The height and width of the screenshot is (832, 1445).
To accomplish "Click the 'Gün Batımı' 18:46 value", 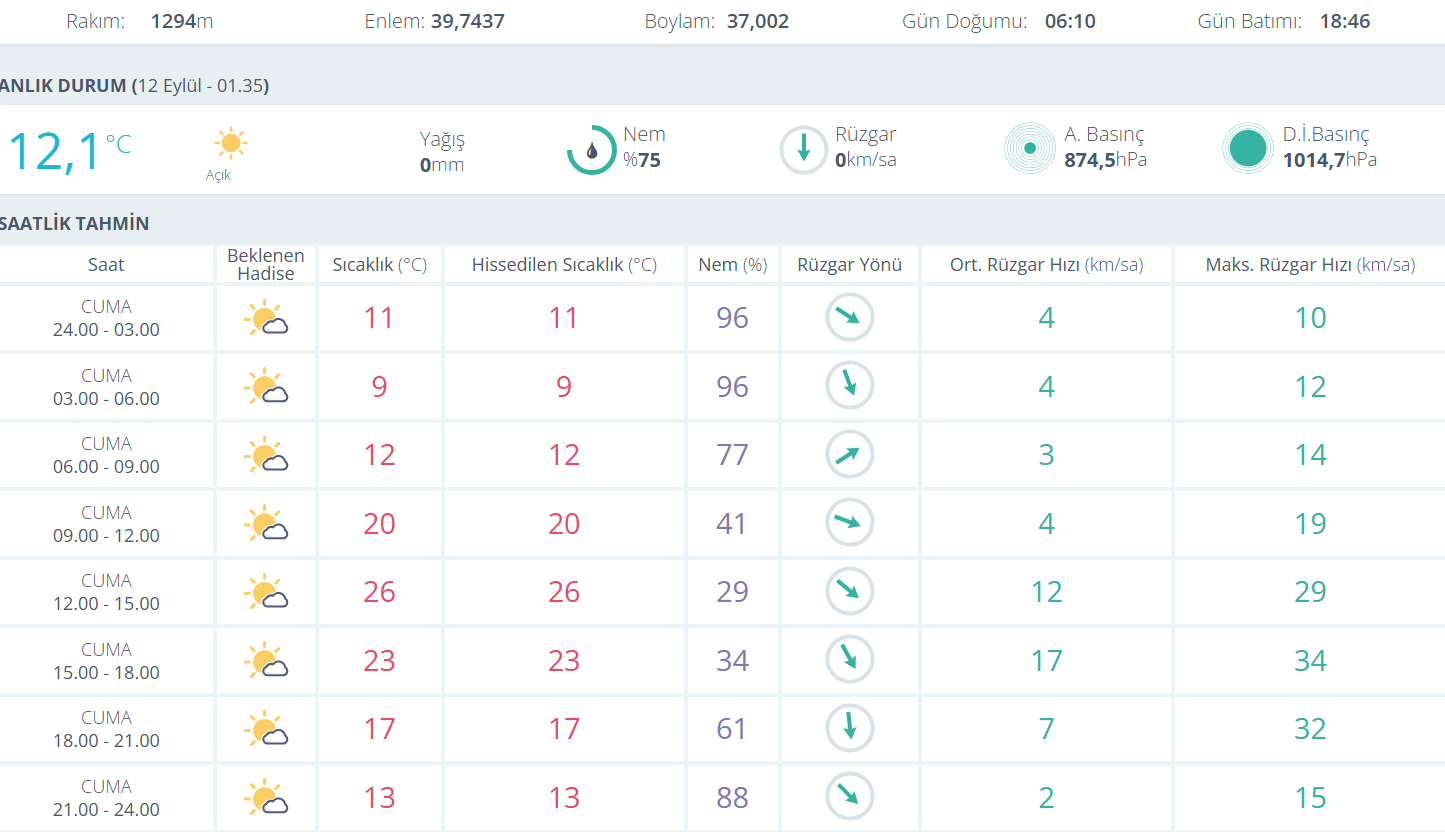I will click(1344, 21).
